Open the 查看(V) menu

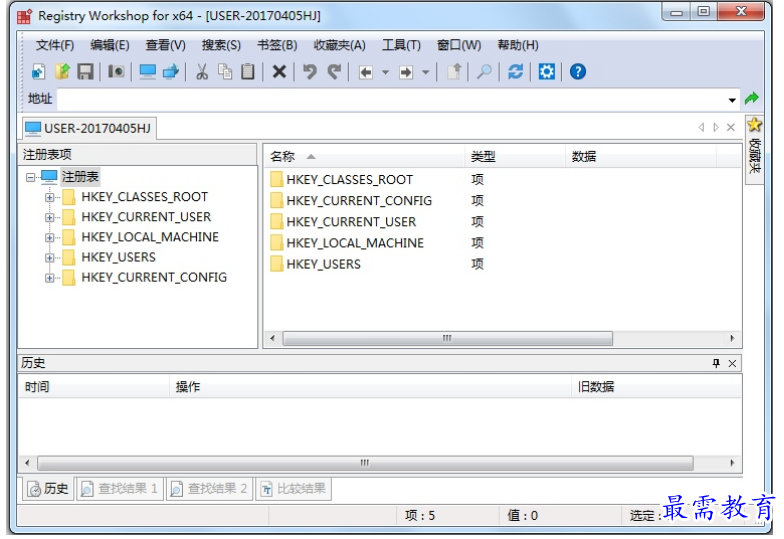coord(166,45)
